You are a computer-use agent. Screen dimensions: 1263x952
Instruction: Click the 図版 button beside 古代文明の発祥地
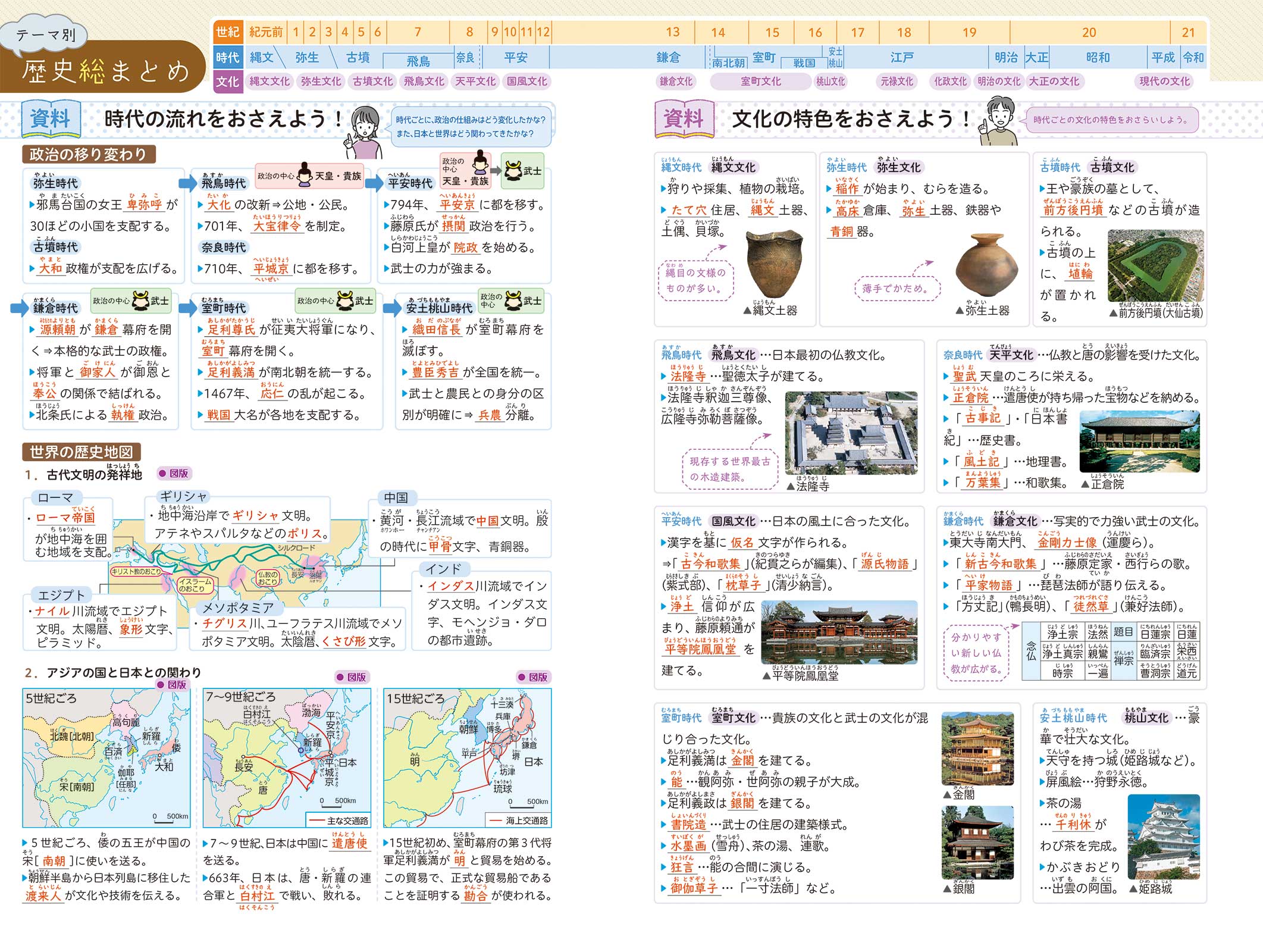(174, 473)
